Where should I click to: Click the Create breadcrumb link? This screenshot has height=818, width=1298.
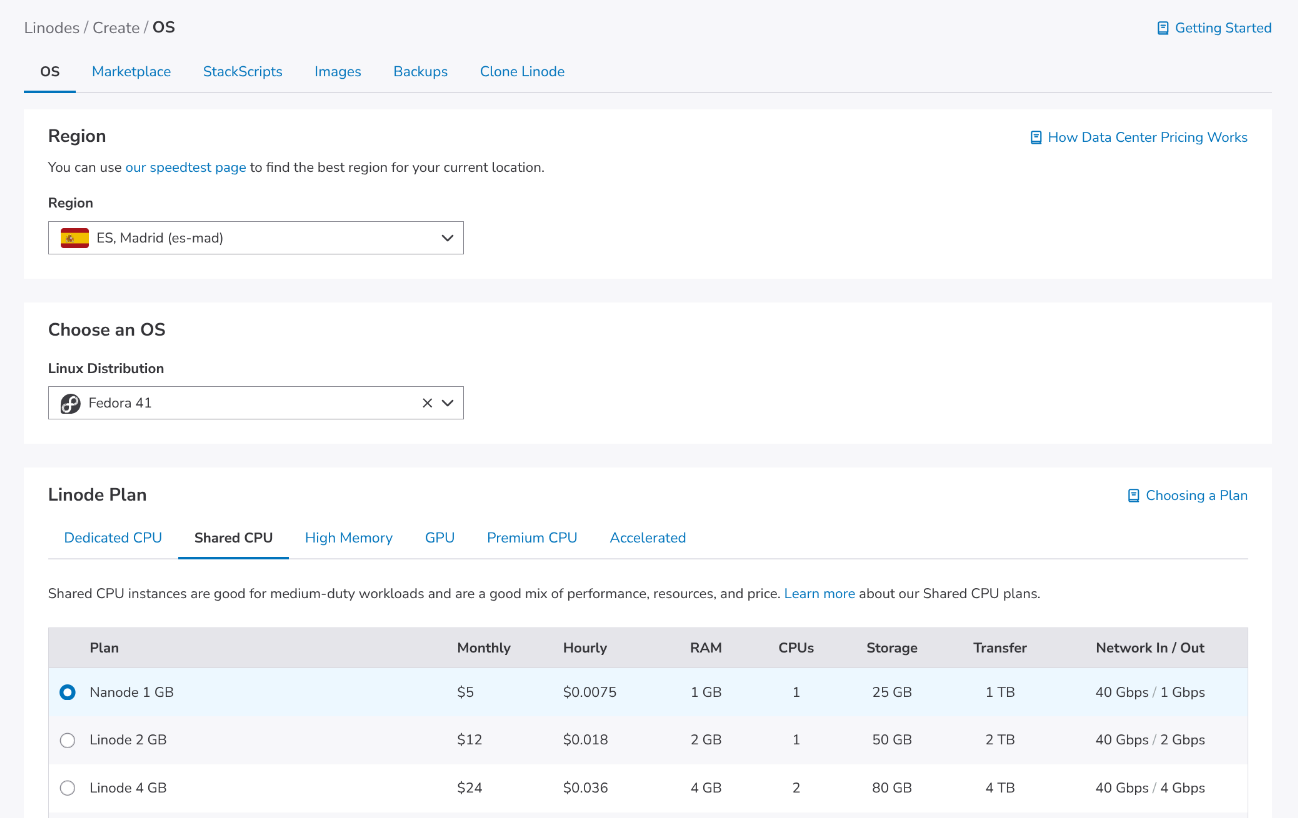point(116,28)
